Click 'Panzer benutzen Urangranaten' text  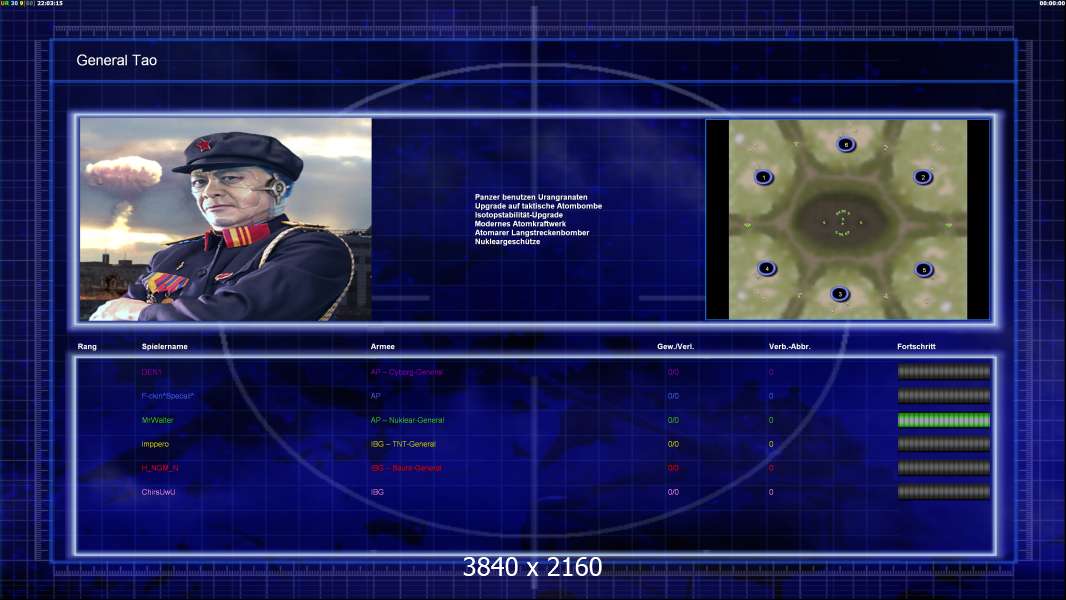click(x=531, y=197)
